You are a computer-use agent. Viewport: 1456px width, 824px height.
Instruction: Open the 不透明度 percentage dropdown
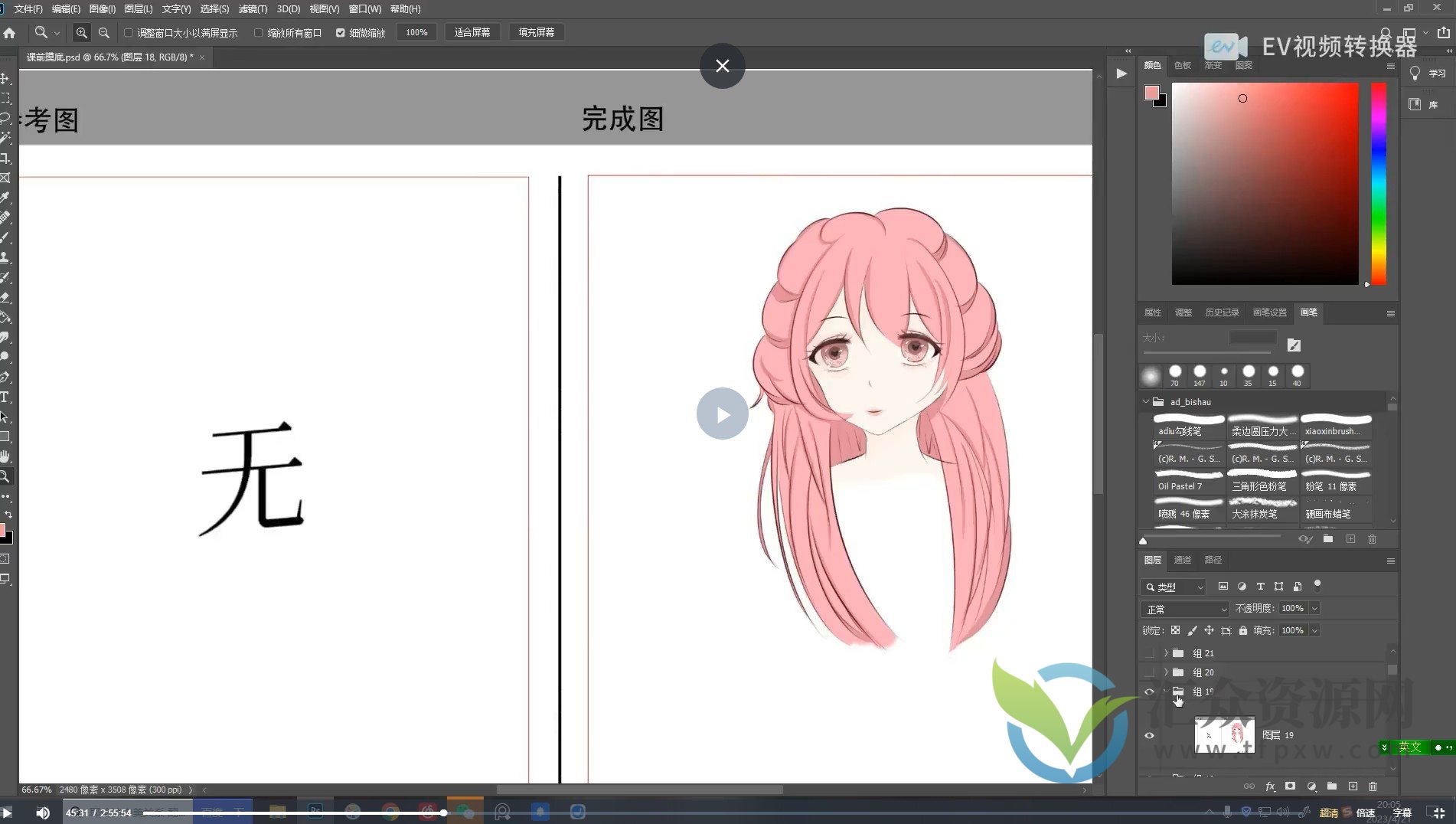pyautogui.click(x=1316, y=608)
